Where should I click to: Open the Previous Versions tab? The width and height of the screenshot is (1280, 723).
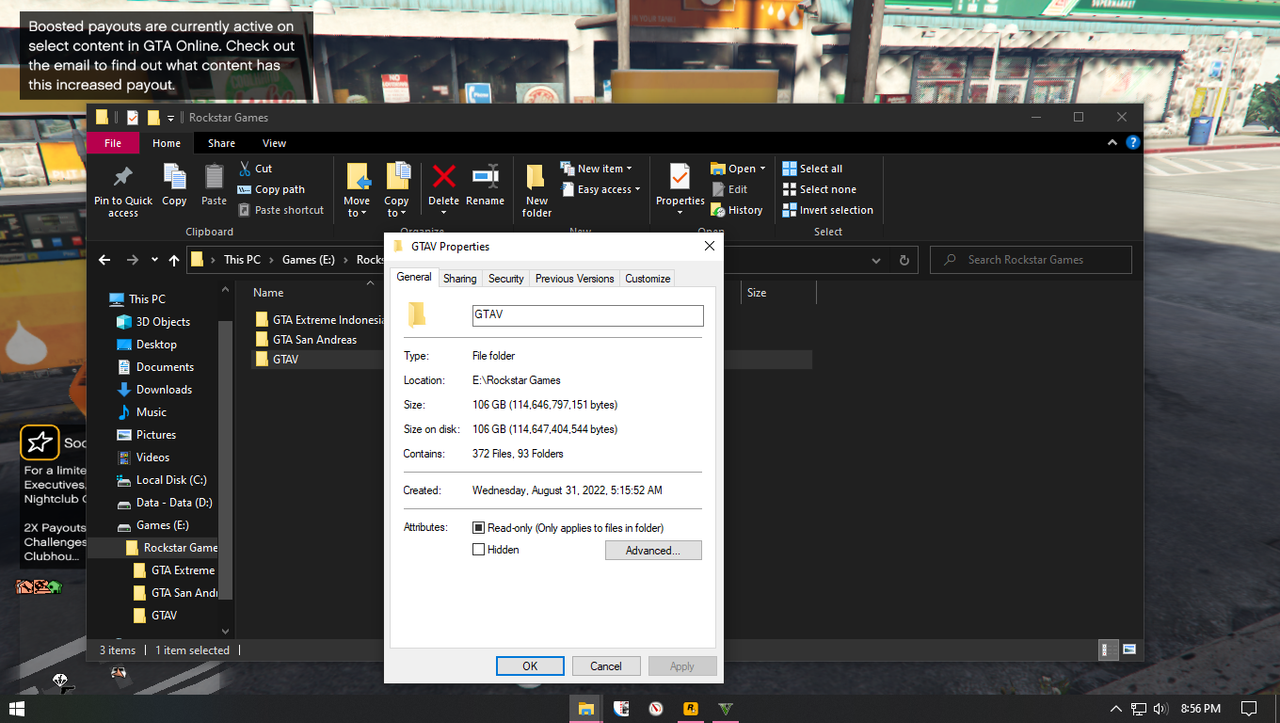(575, 279)
